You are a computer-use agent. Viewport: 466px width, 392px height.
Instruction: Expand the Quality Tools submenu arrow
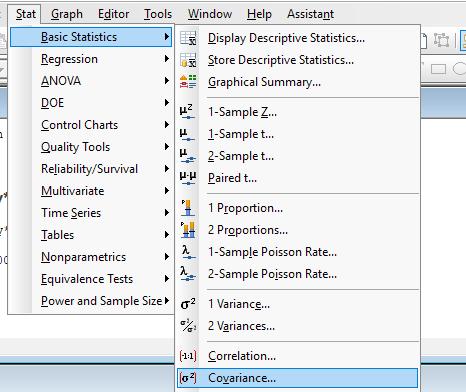tap(167, 147)
